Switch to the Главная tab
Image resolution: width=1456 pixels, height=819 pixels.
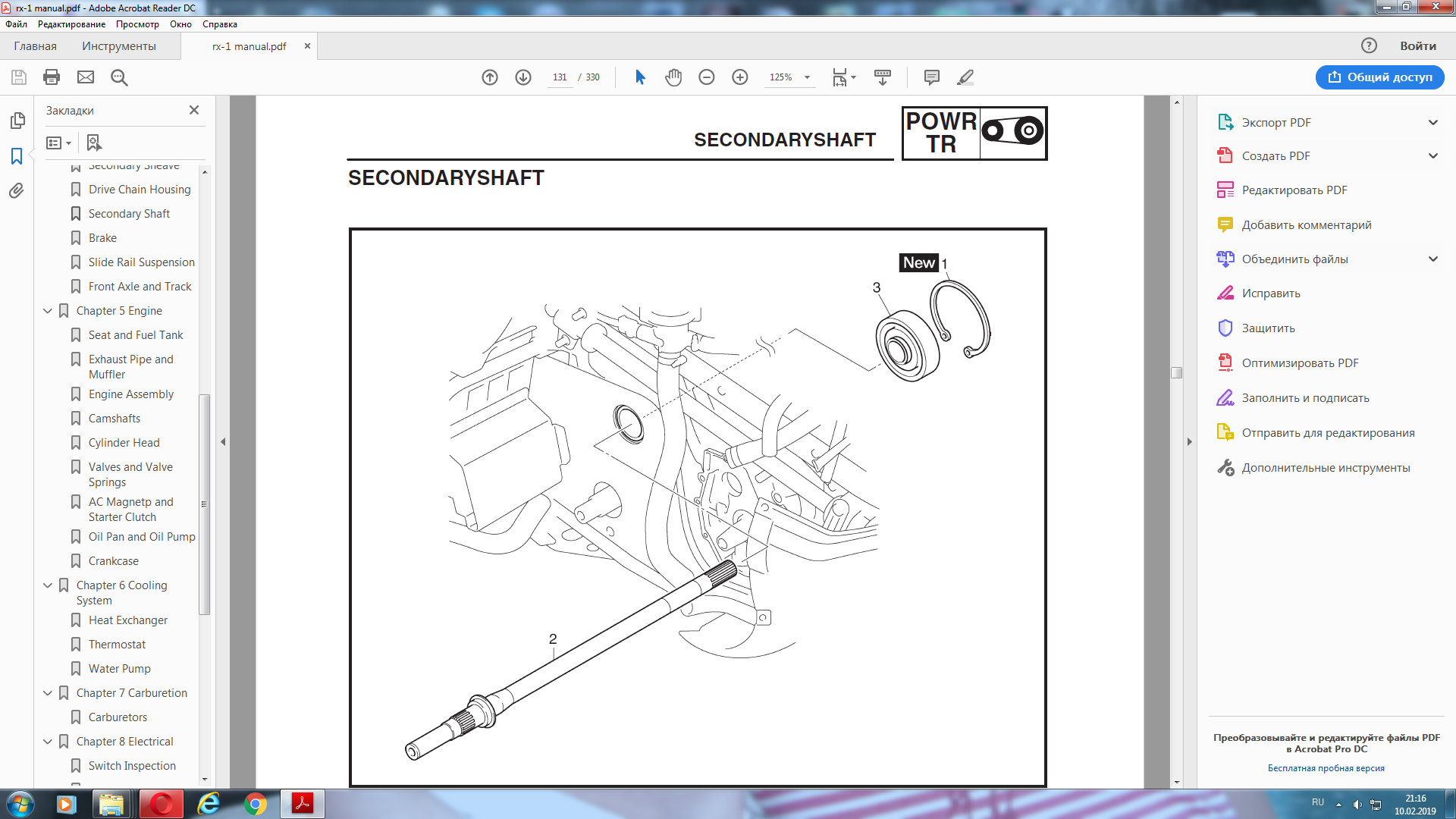[35, 45]
